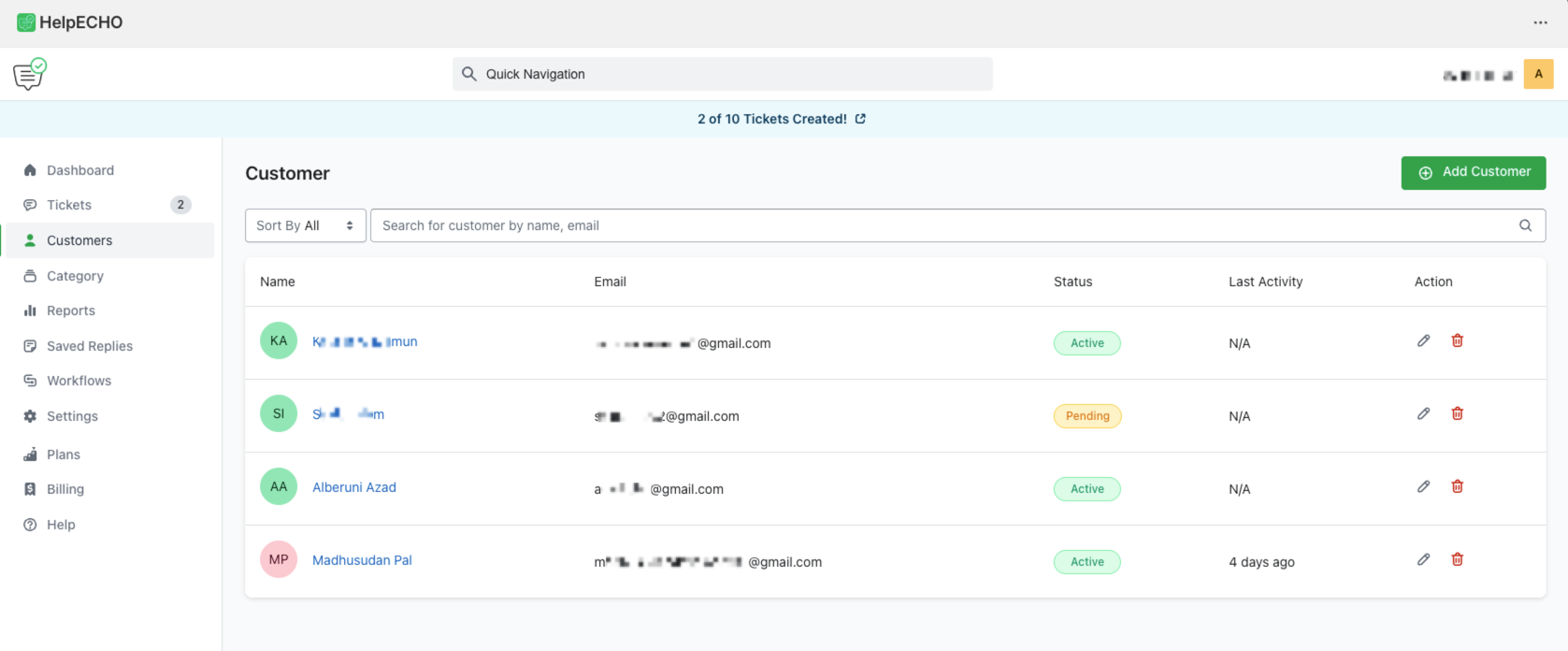Image resolution: width=1568 pixels, height=651 pixels.
Task: Click the Add Customer button
Action: point(1473,172)
